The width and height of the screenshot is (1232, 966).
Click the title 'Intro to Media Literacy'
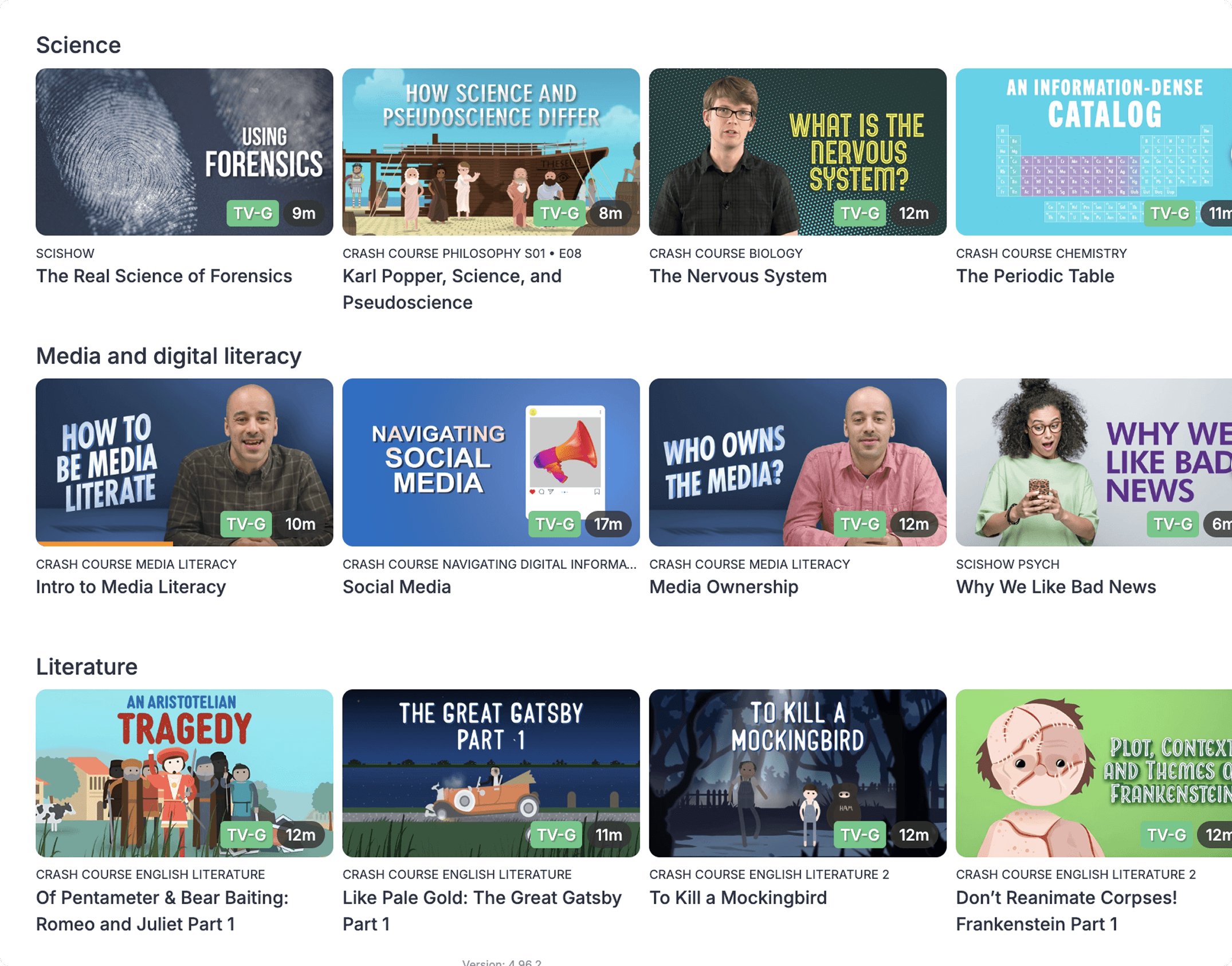[x=131, y=587]
